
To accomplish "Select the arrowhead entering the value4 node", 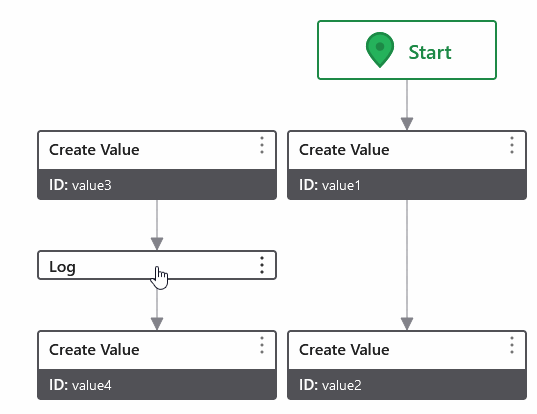I will coord(157,324).
